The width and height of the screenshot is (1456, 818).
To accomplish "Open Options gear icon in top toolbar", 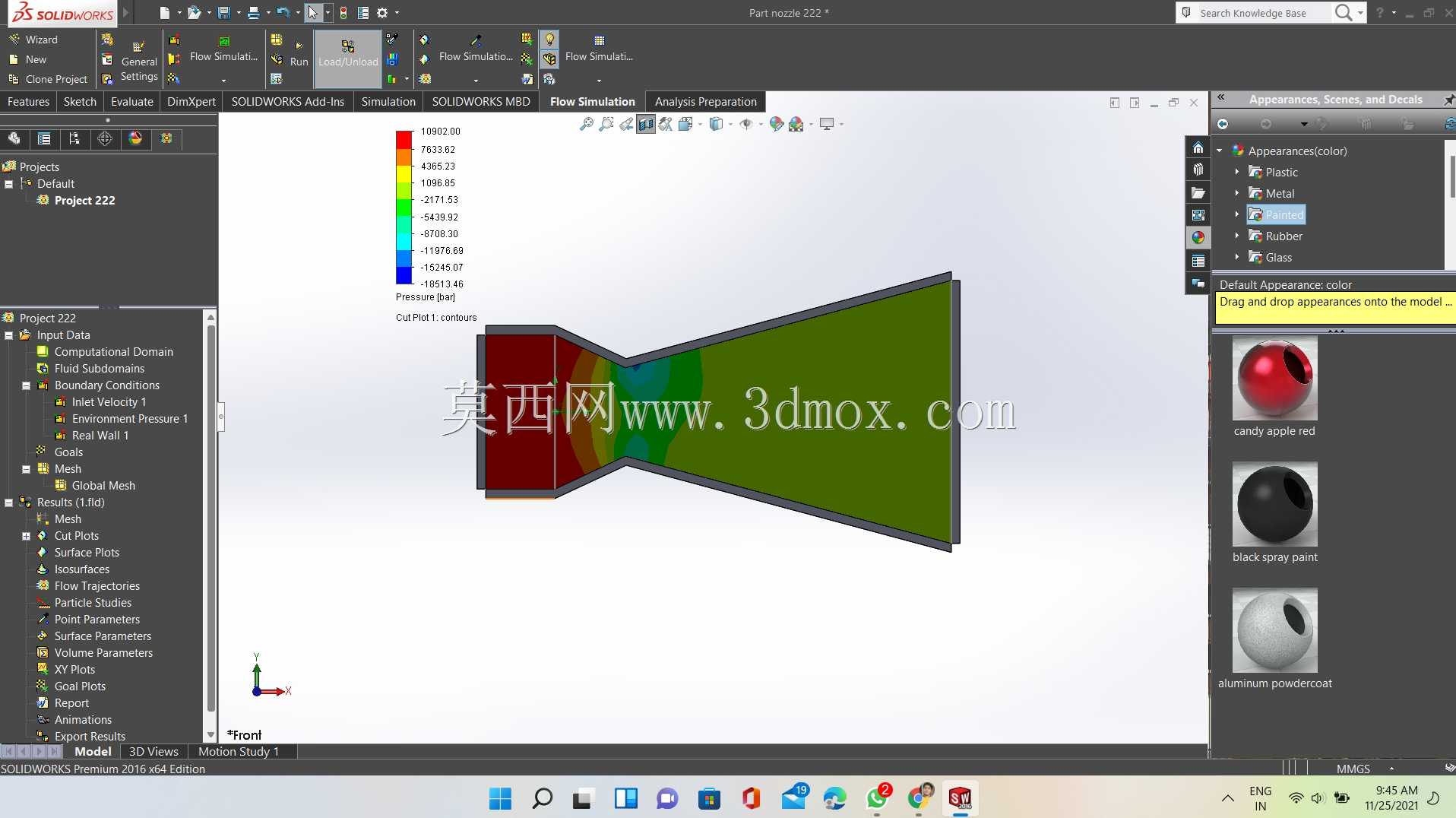I will [x=382, y=12].
